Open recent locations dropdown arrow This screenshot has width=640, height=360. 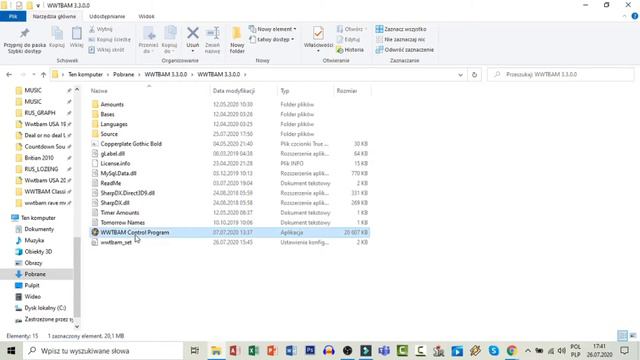(x=33, y=75)
